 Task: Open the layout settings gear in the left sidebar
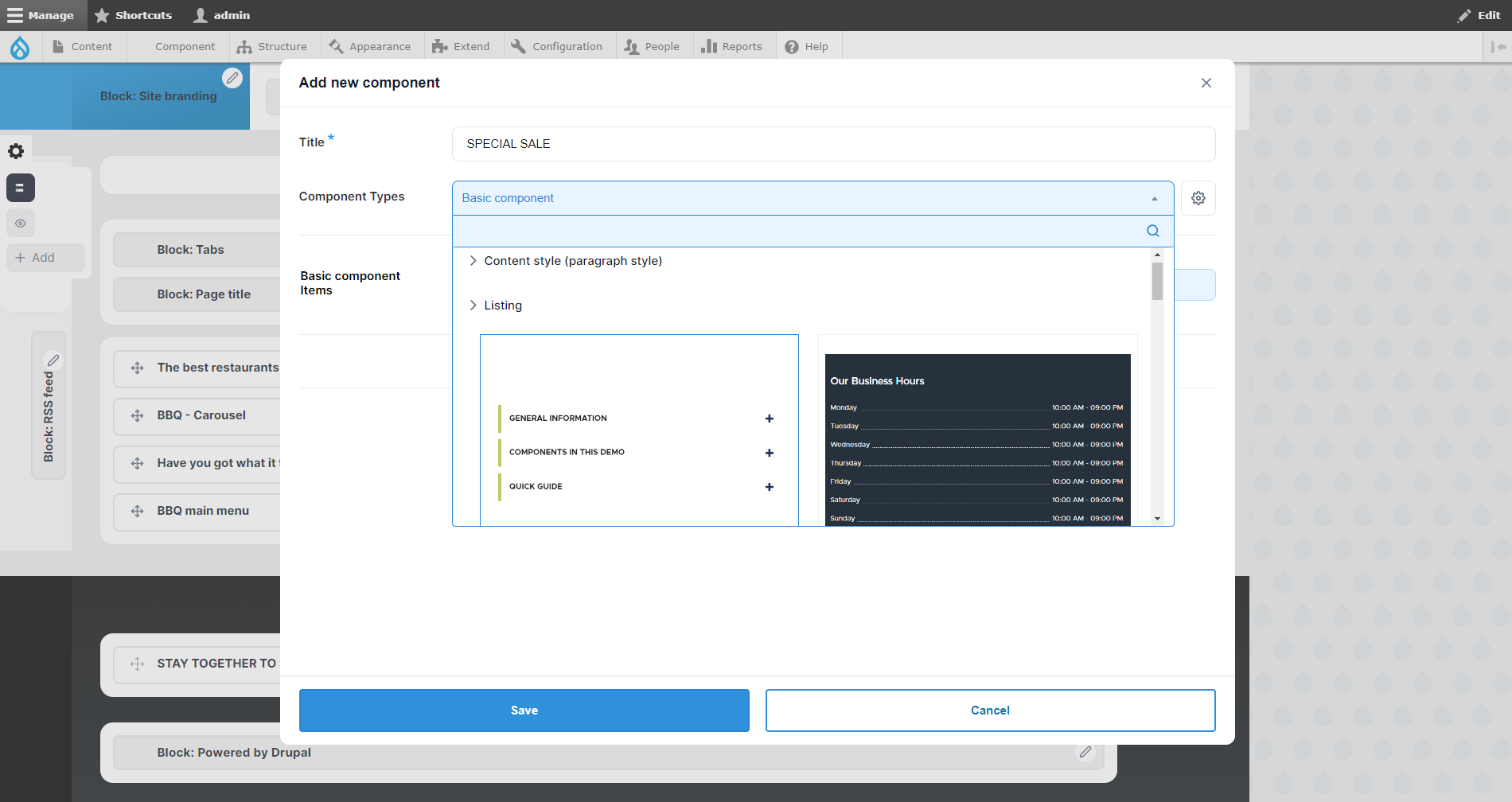tap(15, 150)
